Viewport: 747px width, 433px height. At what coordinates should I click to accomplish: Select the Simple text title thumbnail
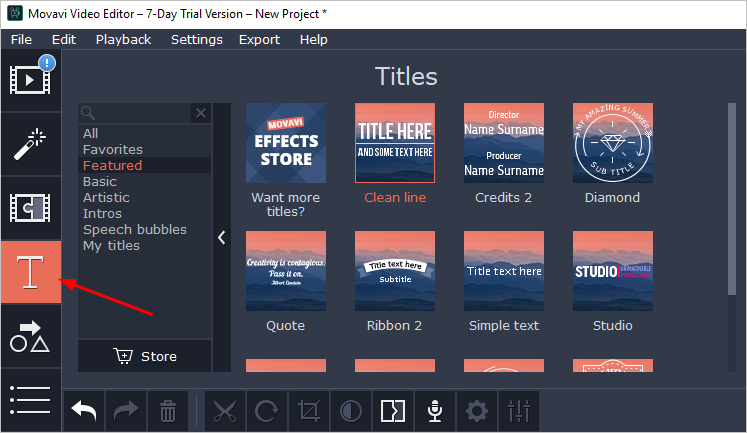504,271
